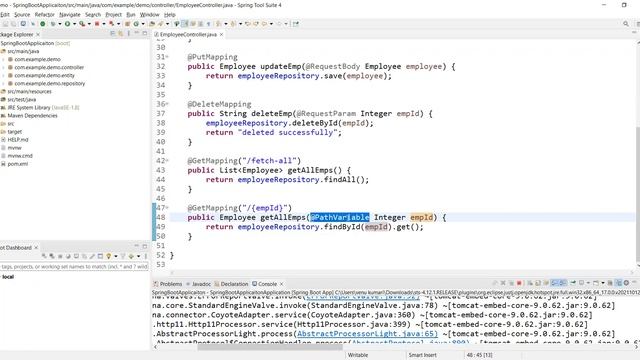Click the external-open icon at end of toolbar
The width and height of the screenshot is (640, 360).
295,24
